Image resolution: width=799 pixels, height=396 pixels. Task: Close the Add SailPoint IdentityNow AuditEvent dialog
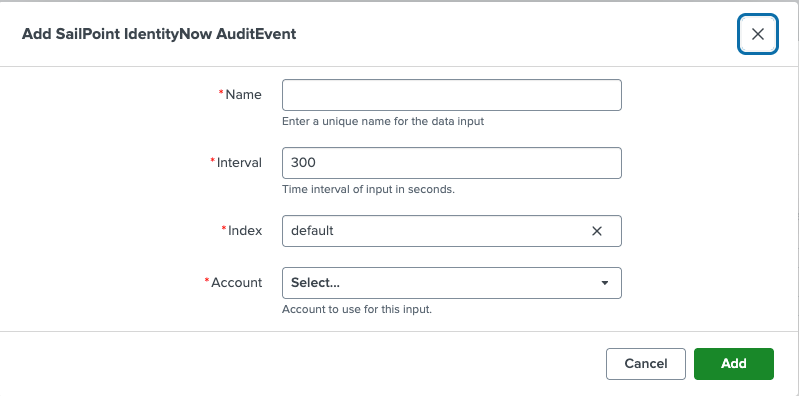coord(758,34)
